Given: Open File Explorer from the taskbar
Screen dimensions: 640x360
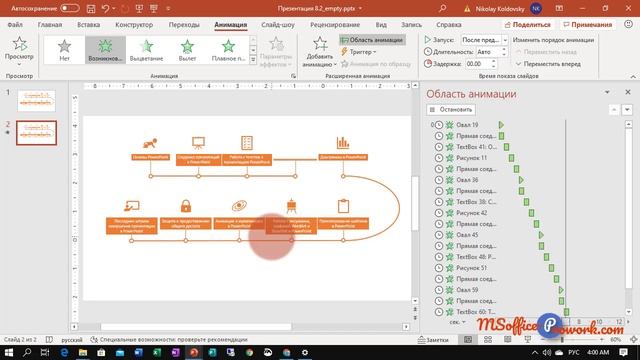Looking at the screenshot, I should point(82,352).
